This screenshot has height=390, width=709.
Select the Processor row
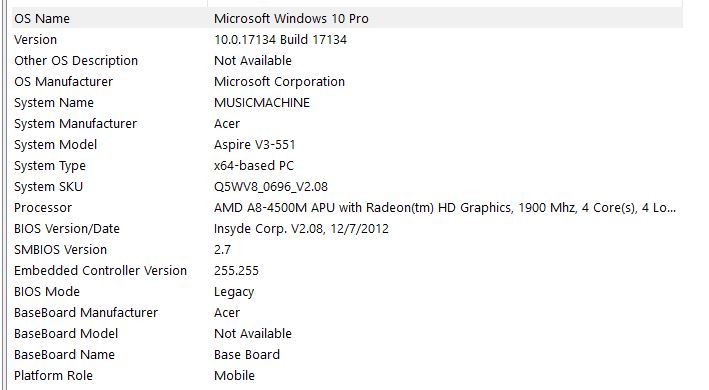coord(347,208)
